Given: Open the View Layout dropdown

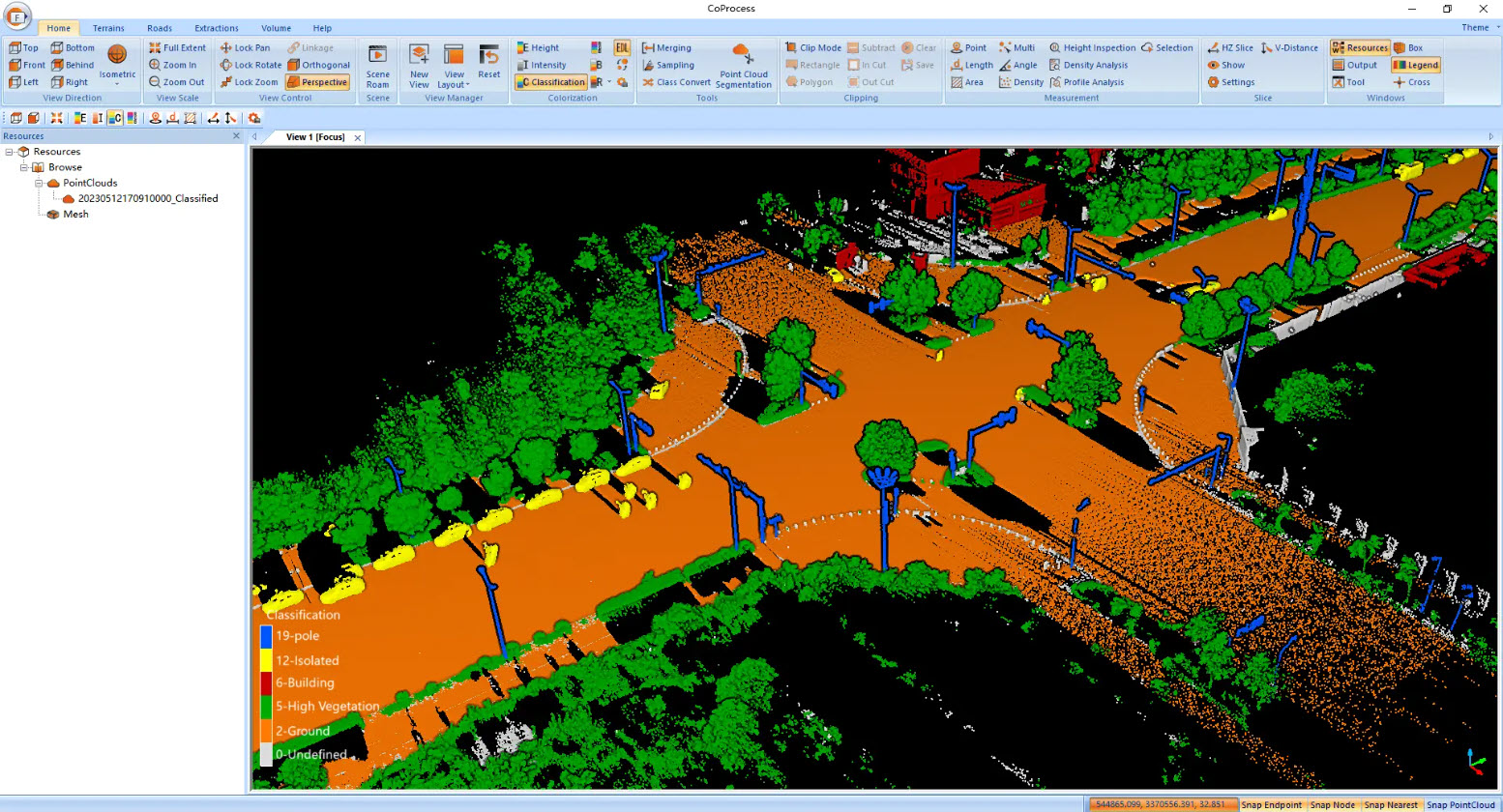Looking at the screenshot, I should click(x=454, y=64).
